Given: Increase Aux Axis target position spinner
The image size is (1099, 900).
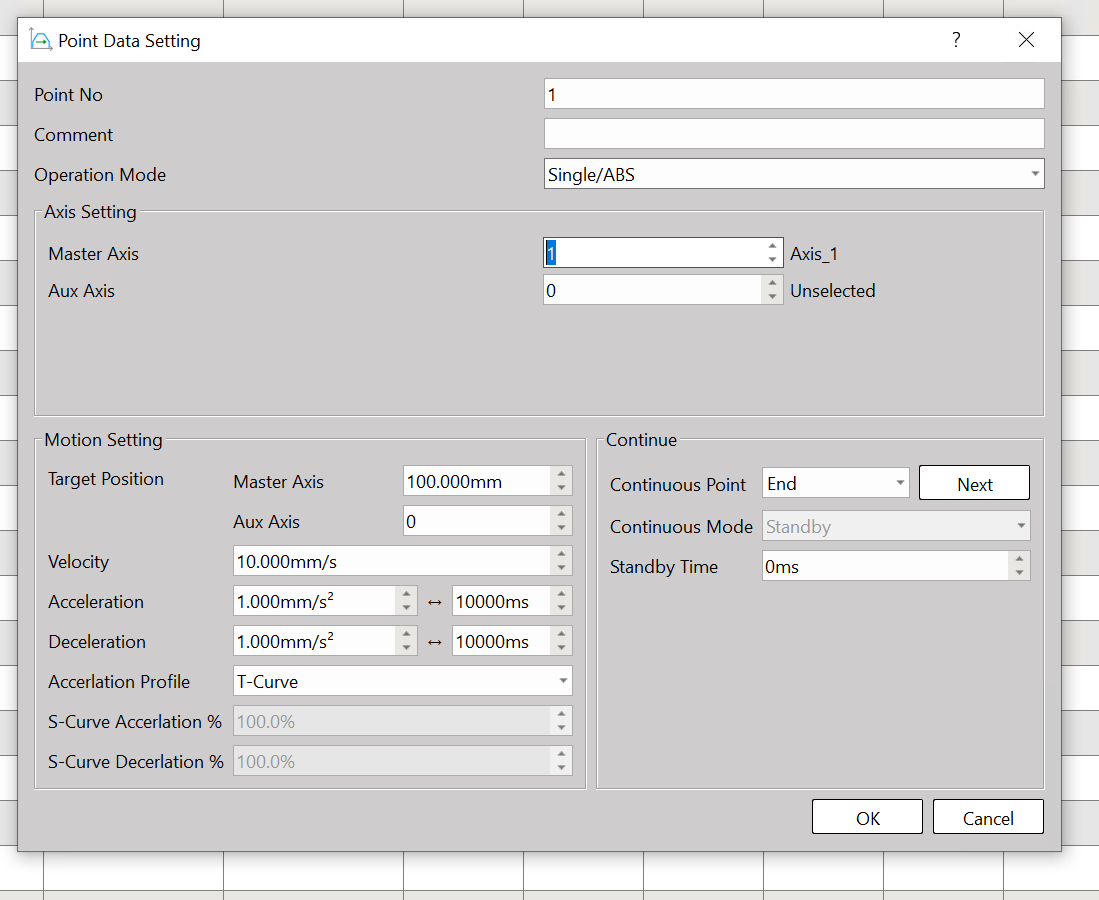Looking at the screenshot, I should pyautogui.click(x=561, y=514).
